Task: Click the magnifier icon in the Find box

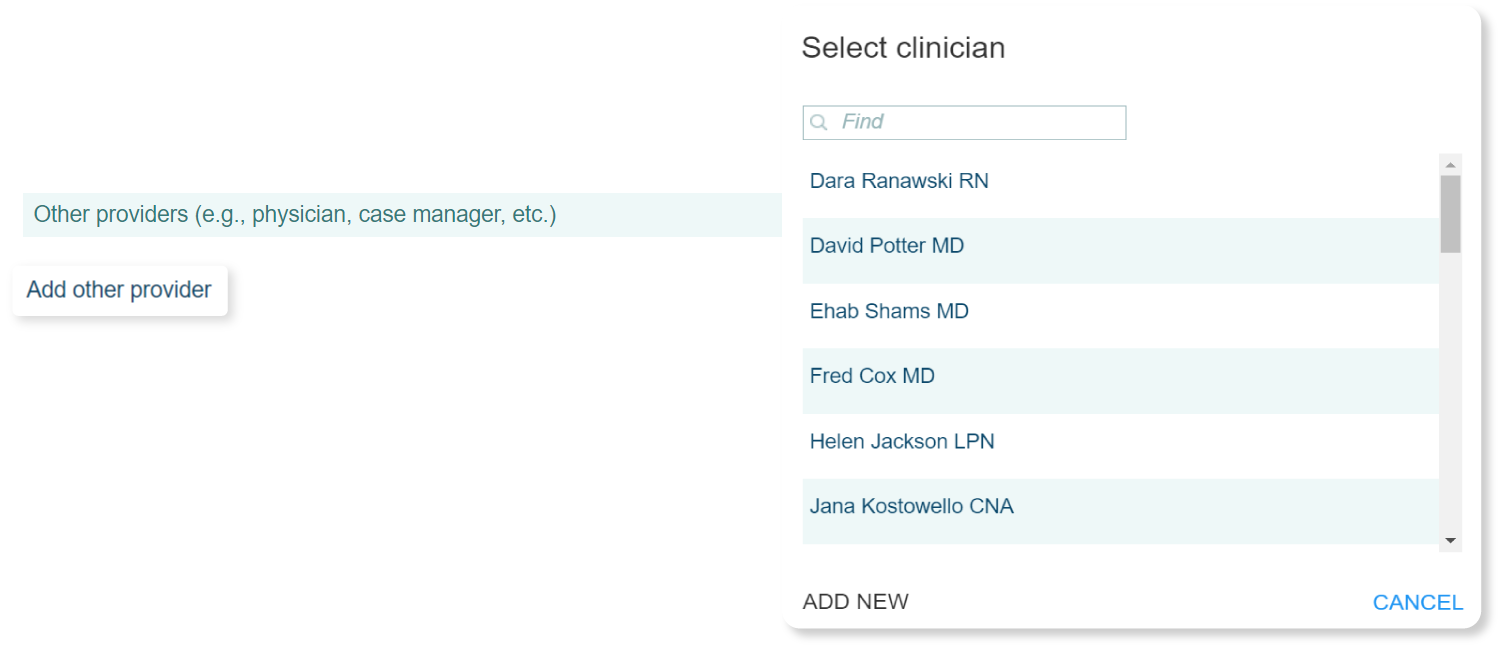Action: coord(819,123)
